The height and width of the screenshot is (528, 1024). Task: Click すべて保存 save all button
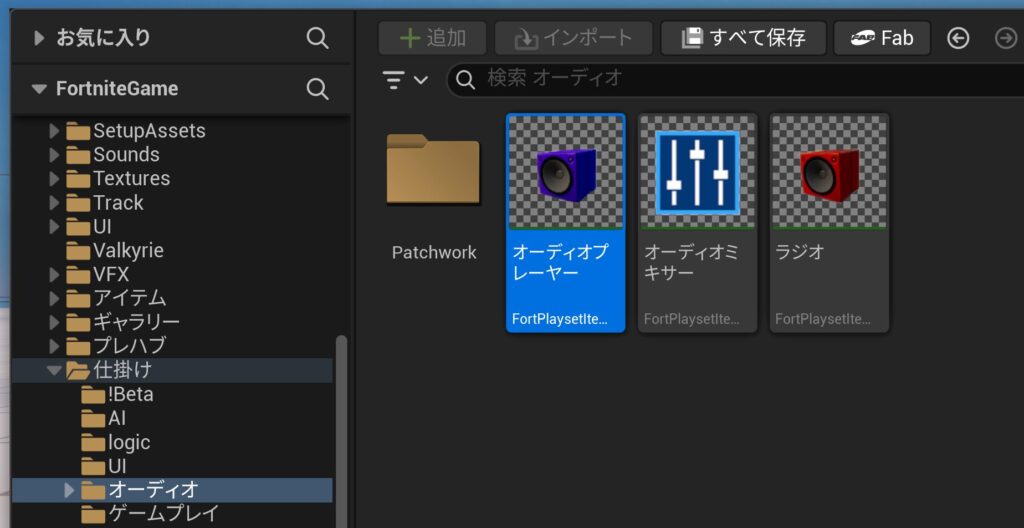pos(744,38)
